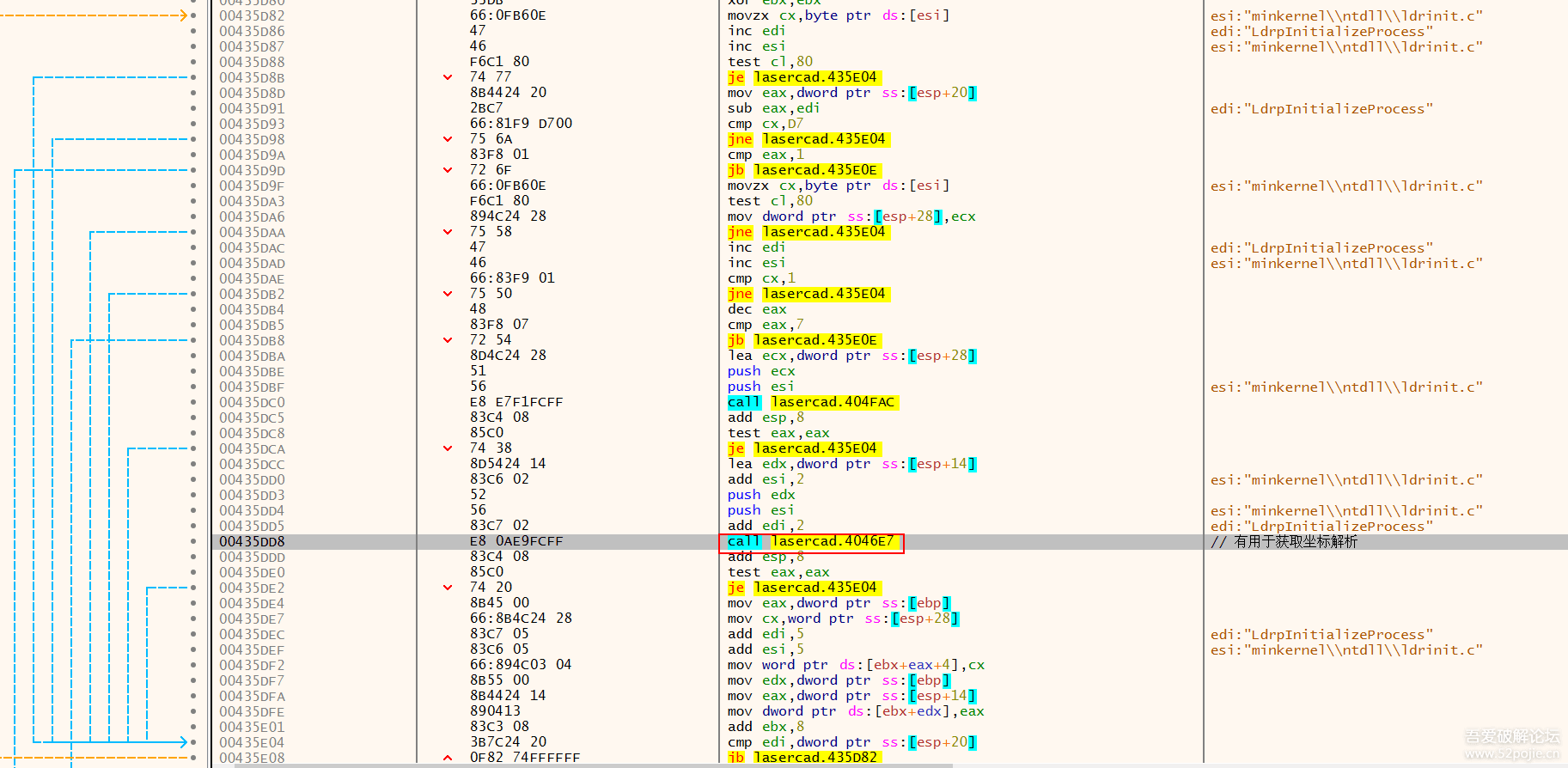
Task: Click the red jump-down chevron at 00435DAA
Action: [x=448, y=232]
